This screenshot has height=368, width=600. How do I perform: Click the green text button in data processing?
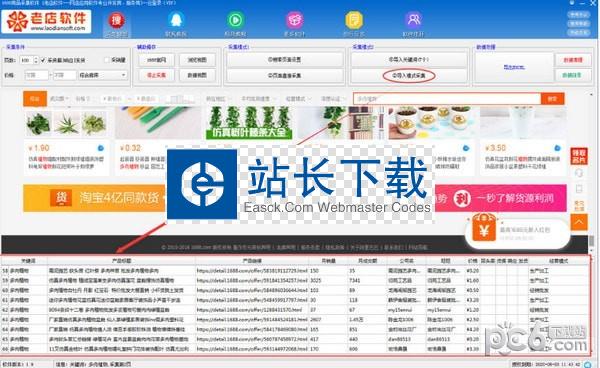tap(573, 75)
